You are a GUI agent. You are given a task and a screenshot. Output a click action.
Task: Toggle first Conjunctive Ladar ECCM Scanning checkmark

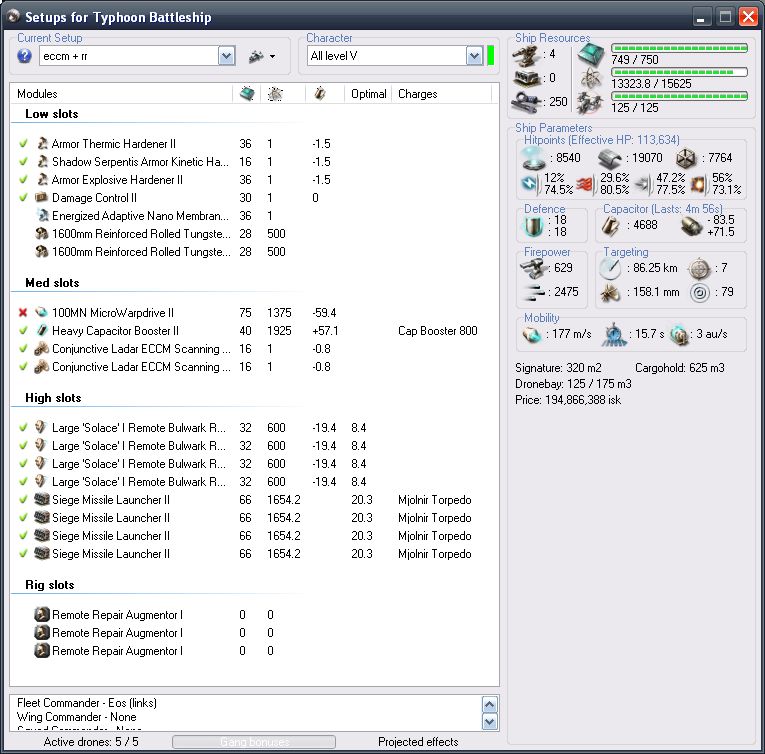click(23, 348)
